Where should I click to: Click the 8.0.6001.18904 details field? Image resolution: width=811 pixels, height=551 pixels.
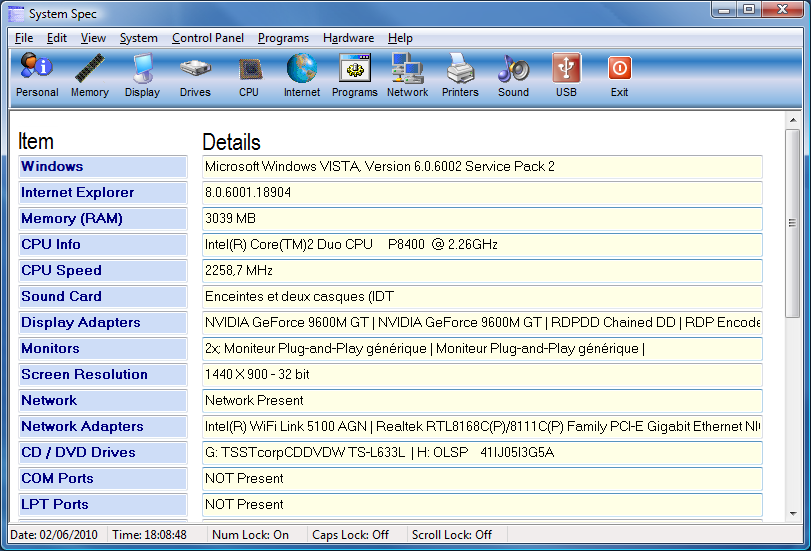(482, 192)
